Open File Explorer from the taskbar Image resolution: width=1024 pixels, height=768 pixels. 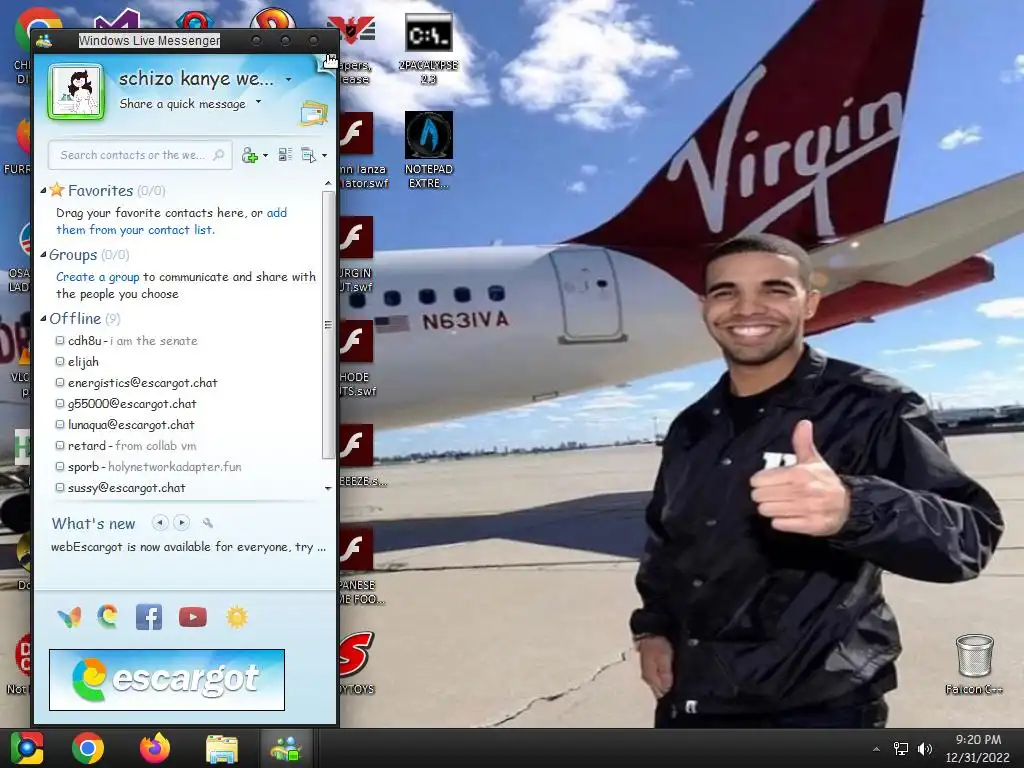[x=222, y=748]
